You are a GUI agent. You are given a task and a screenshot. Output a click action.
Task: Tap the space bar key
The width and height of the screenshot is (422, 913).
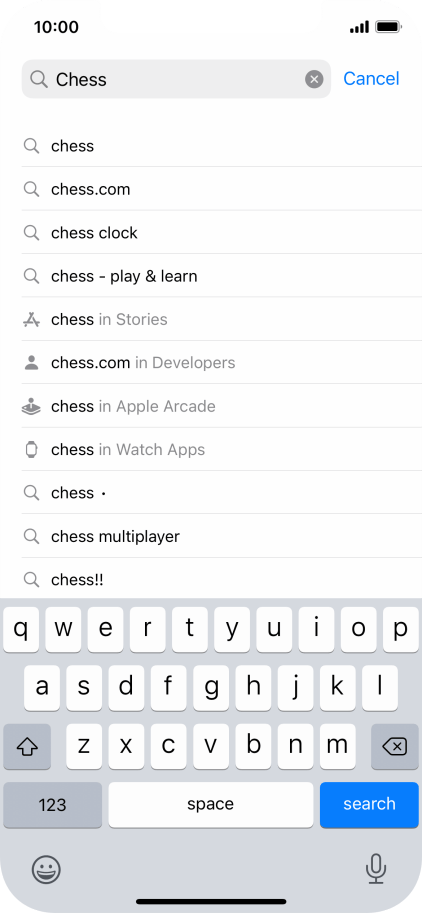point(211,805)
